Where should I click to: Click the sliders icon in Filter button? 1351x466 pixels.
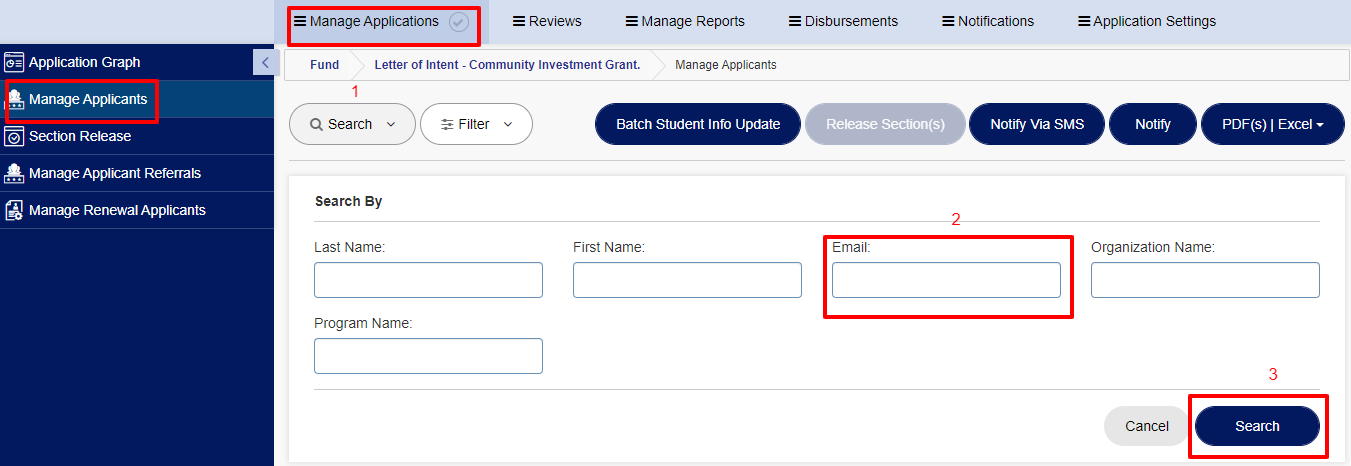447,124
